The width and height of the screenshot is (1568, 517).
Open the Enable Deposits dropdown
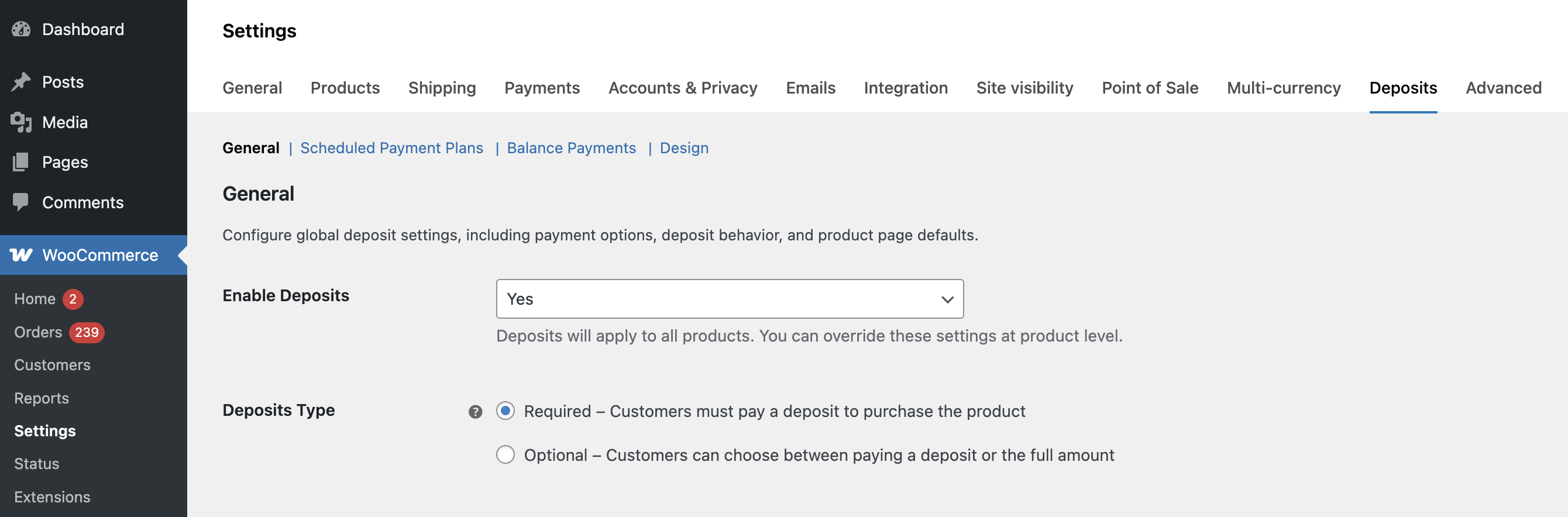tap(729, 299)
